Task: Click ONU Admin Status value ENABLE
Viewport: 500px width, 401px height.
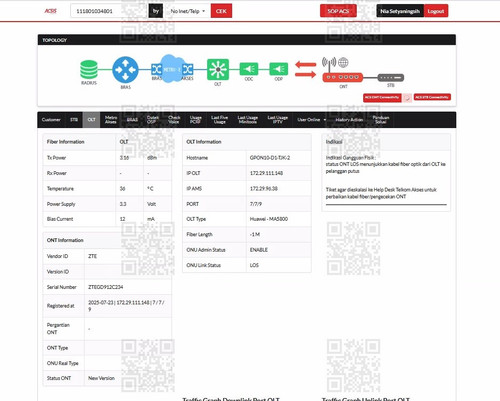Action: 259,250
